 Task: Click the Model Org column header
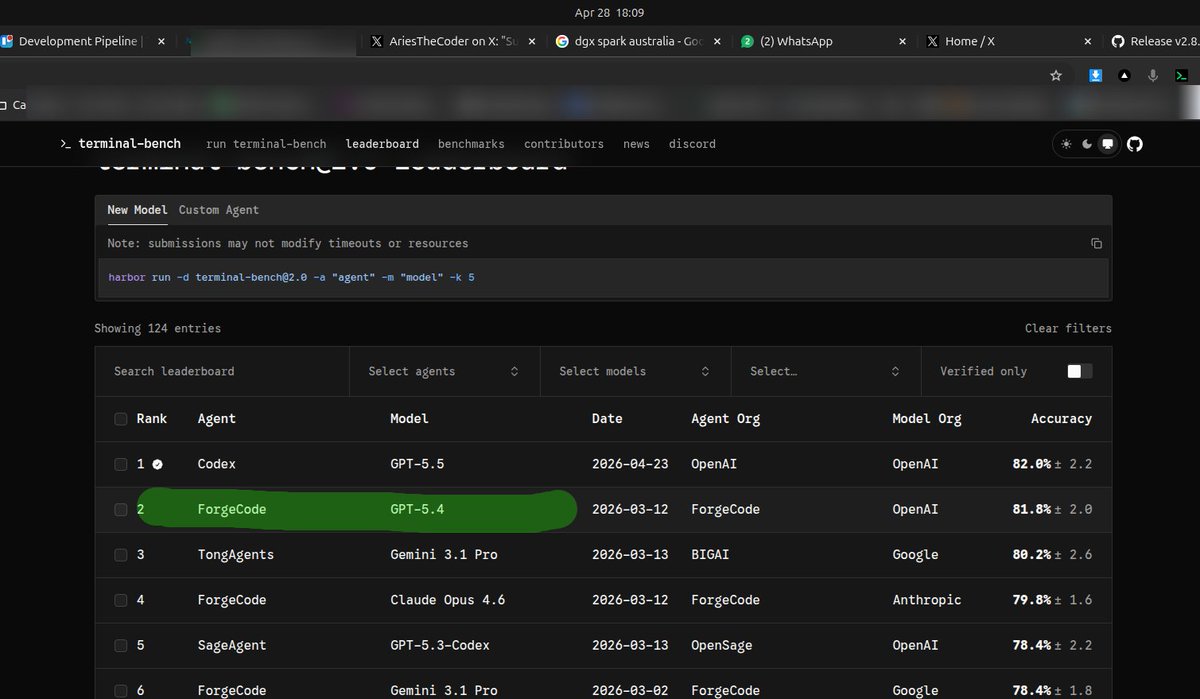[x=927, y=419]
